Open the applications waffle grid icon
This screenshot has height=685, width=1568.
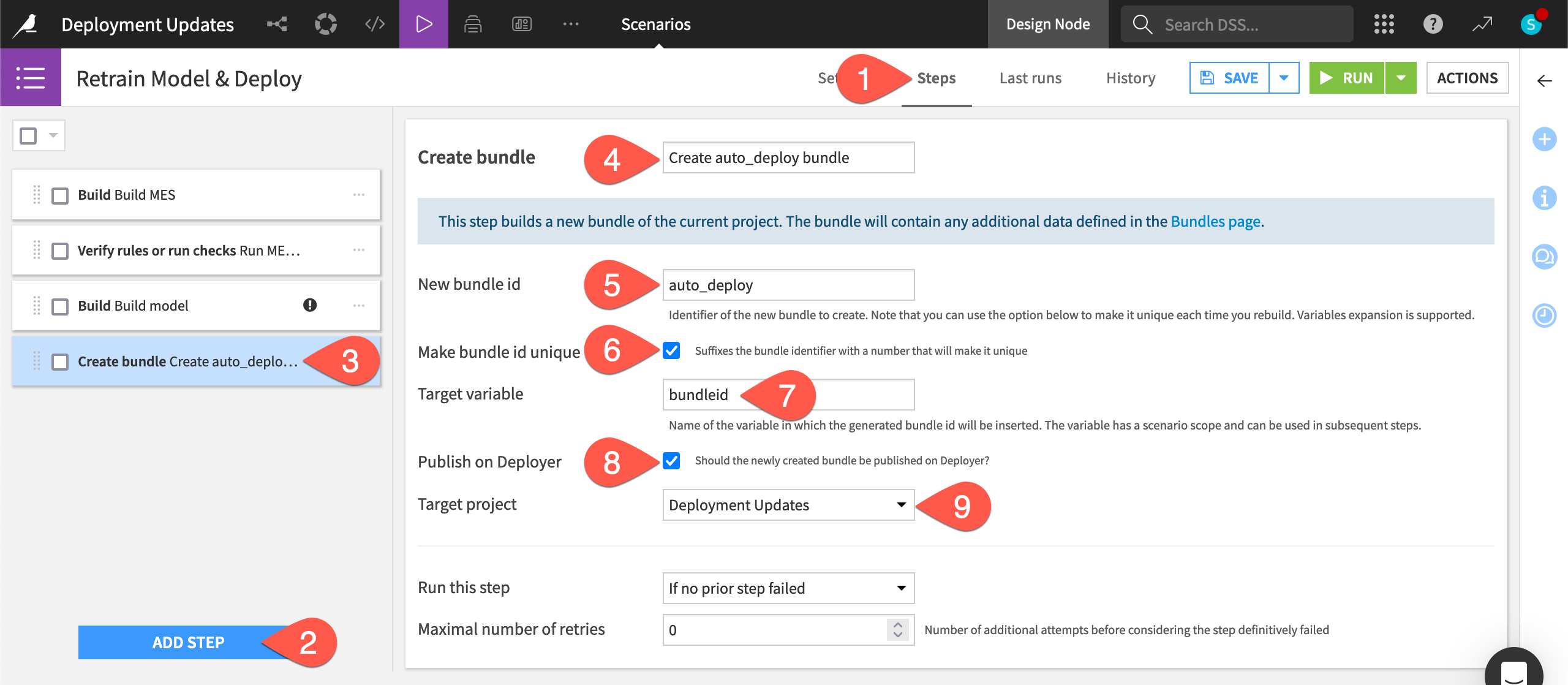[1384, 24]
